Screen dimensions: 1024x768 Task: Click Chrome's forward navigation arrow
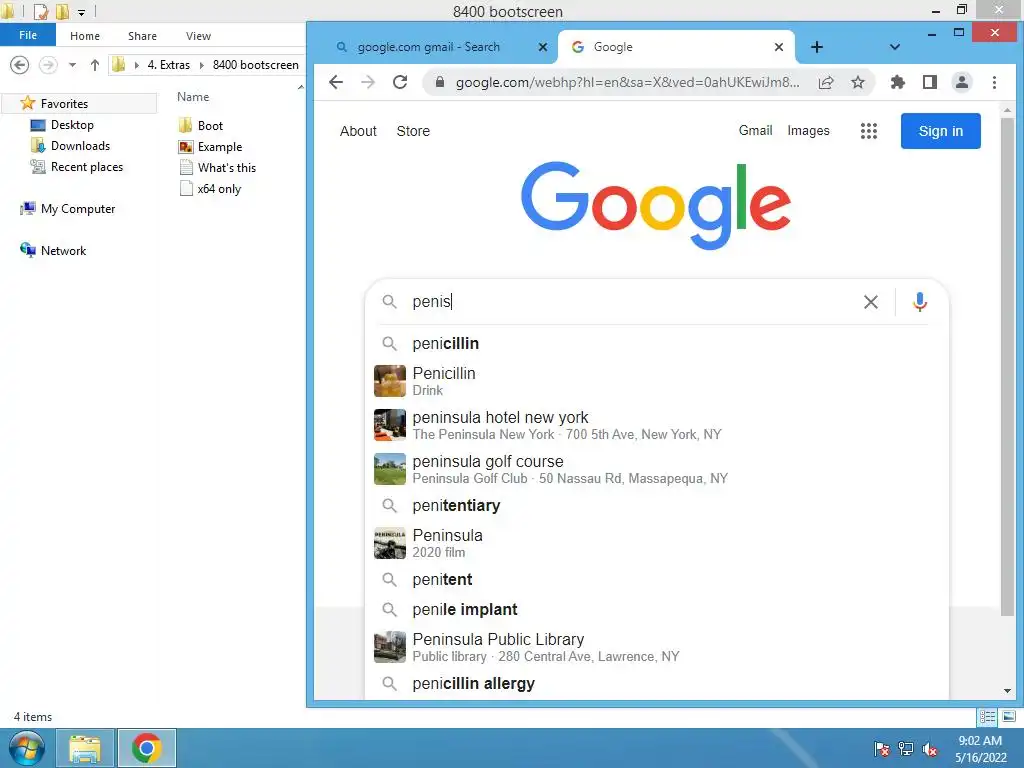[368, 82]
